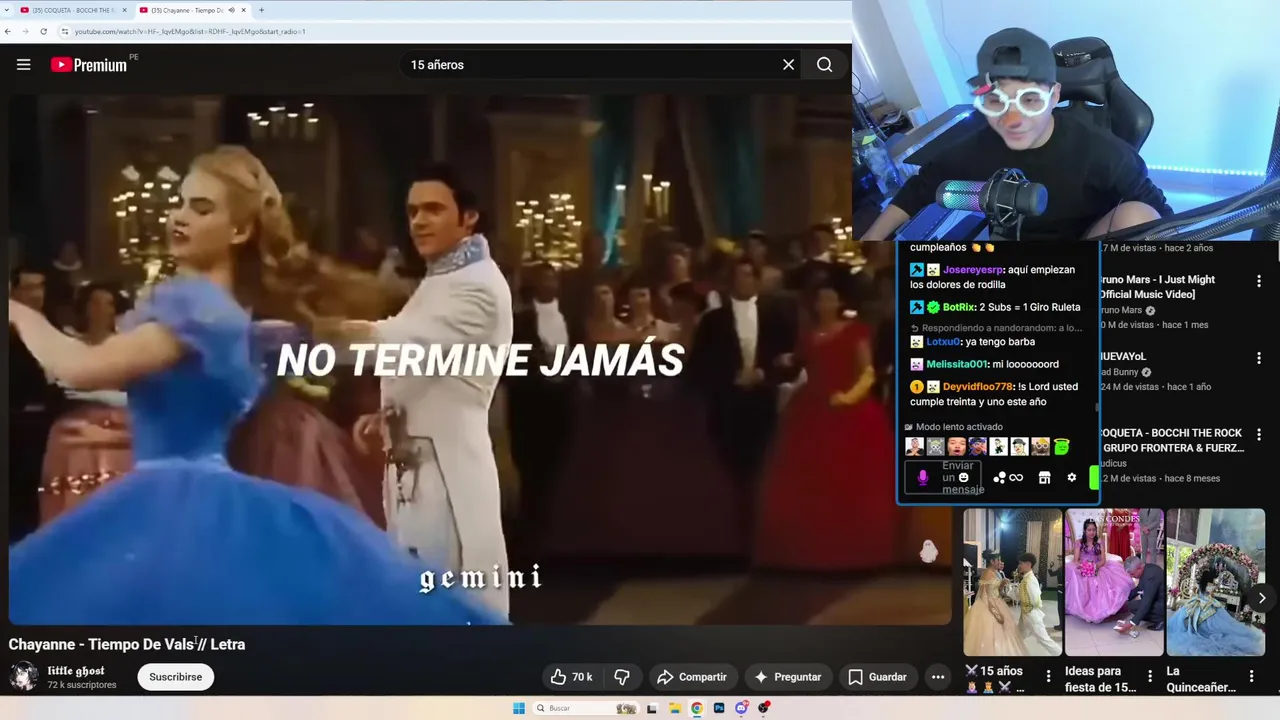Open 'La Quinceañer...' short thumbnail

(x=1216, y=582)
